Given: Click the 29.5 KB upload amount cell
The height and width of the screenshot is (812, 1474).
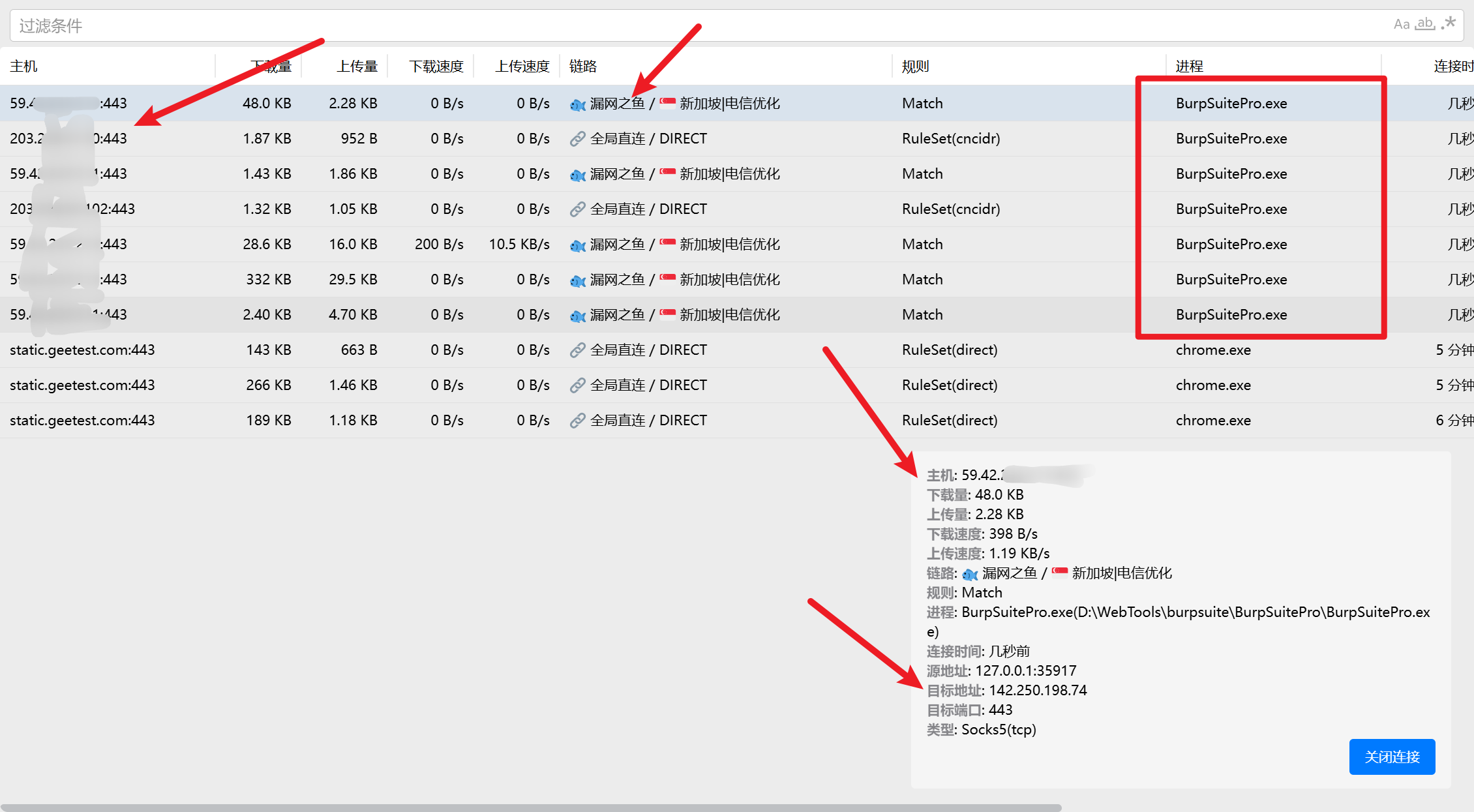Looking at the screenshot, I should (353, 279).
